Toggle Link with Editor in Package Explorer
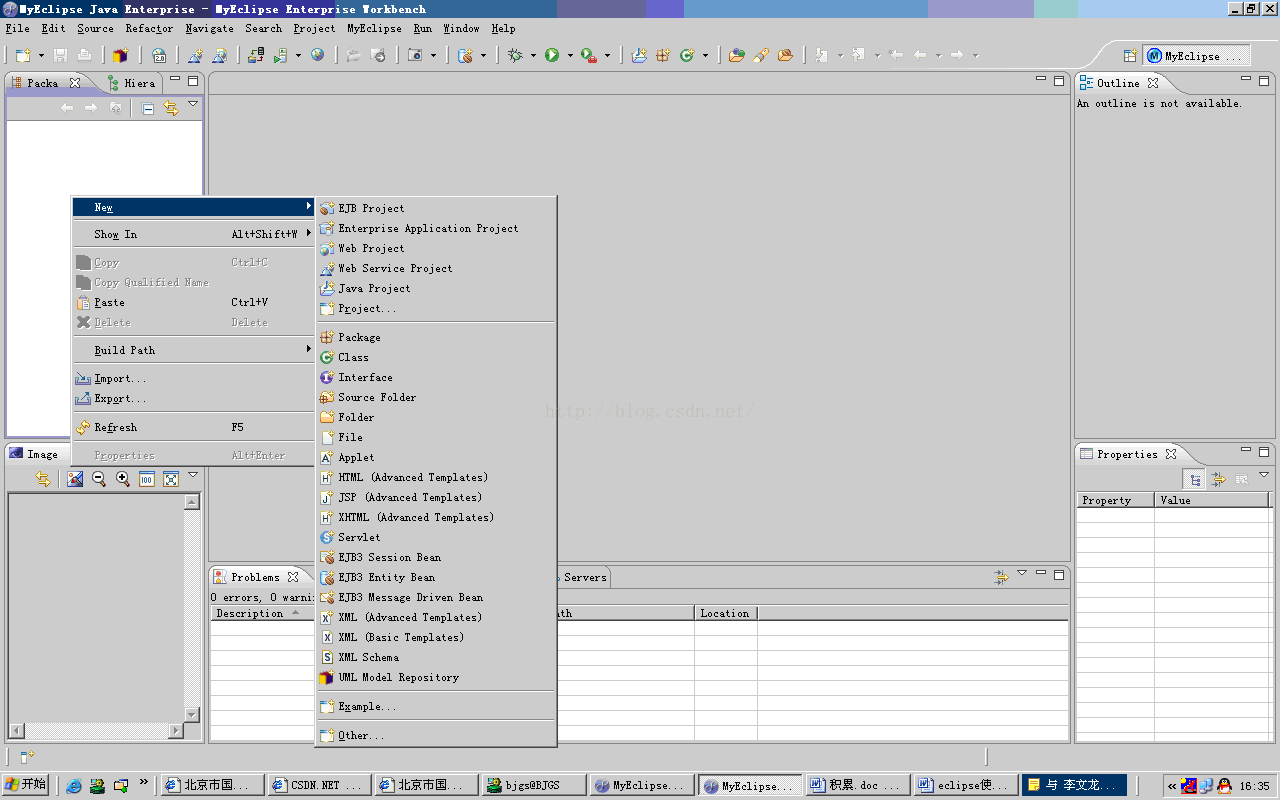 [170, 108]
